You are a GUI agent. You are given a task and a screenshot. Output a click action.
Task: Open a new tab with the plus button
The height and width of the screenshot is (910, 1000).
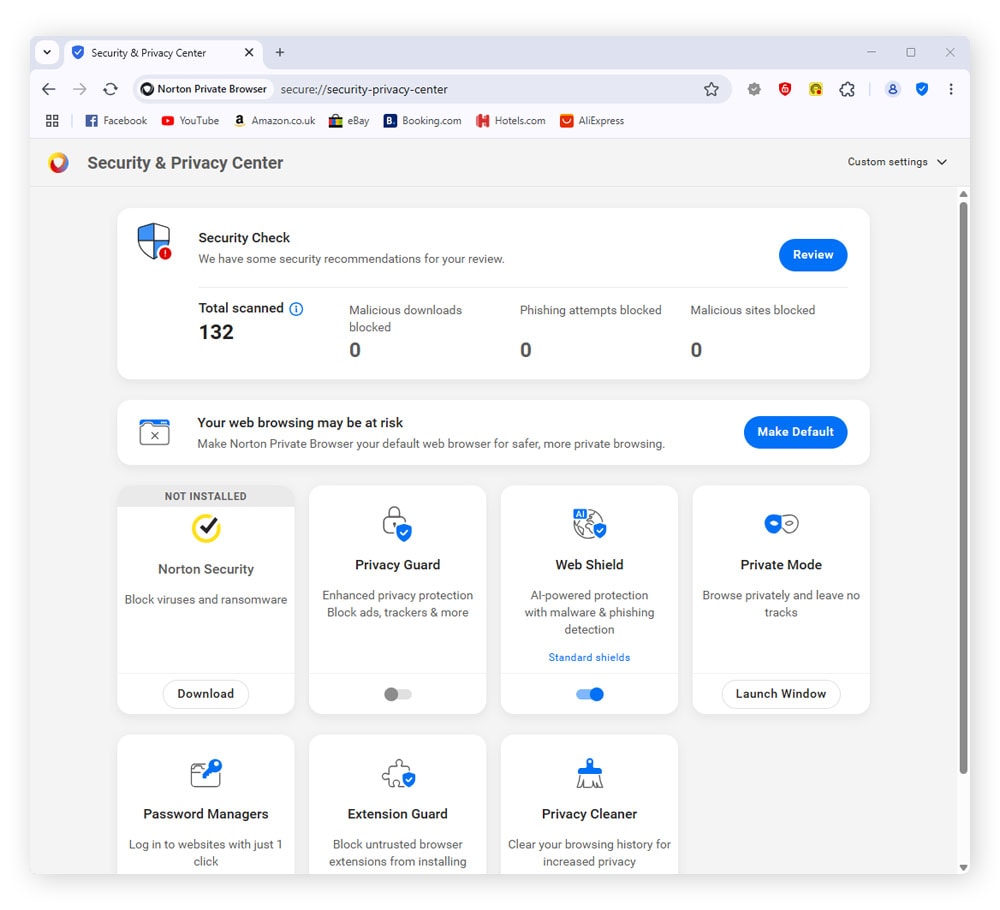280,52
